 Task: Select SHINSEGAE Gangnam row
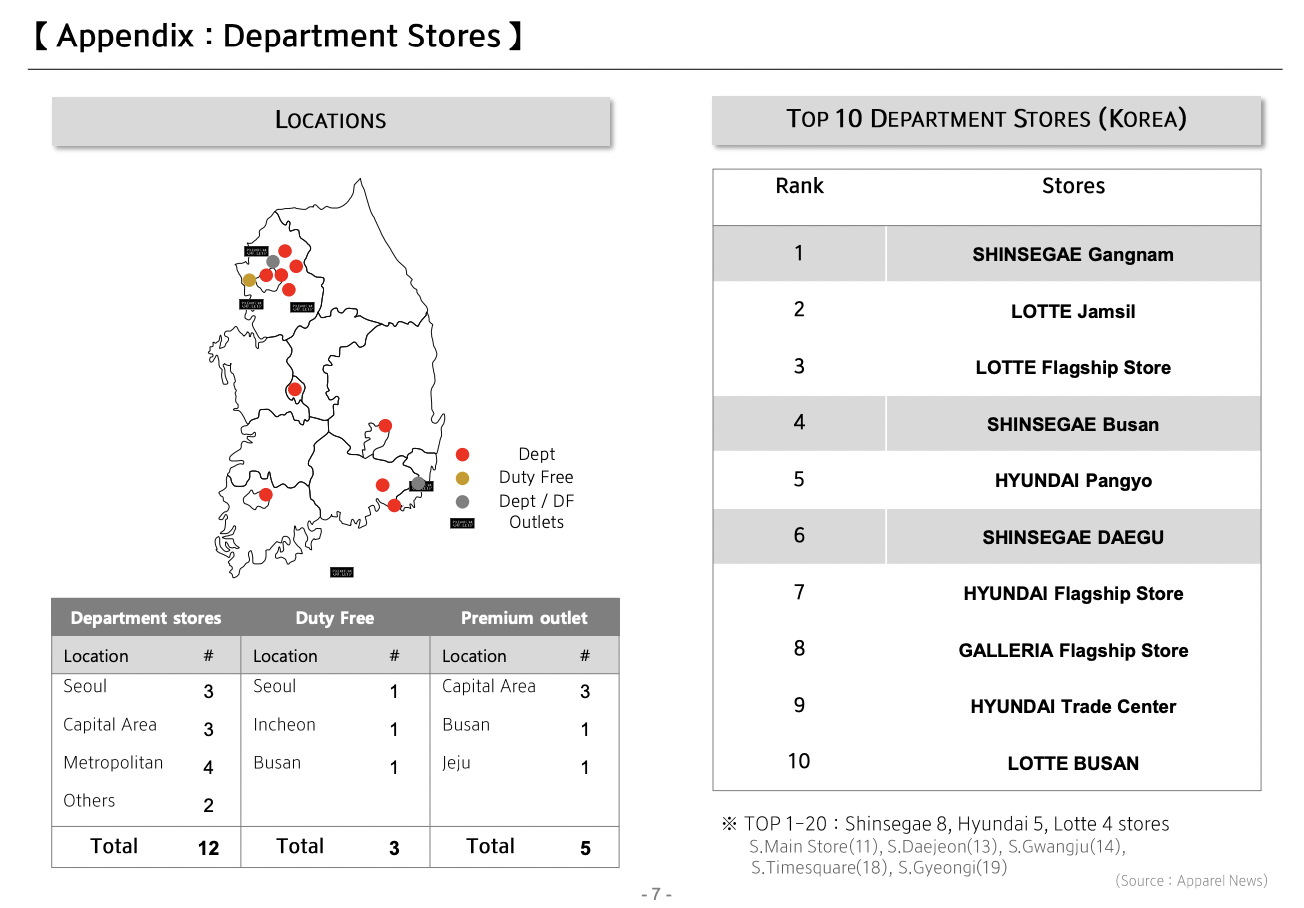point(987,254)
